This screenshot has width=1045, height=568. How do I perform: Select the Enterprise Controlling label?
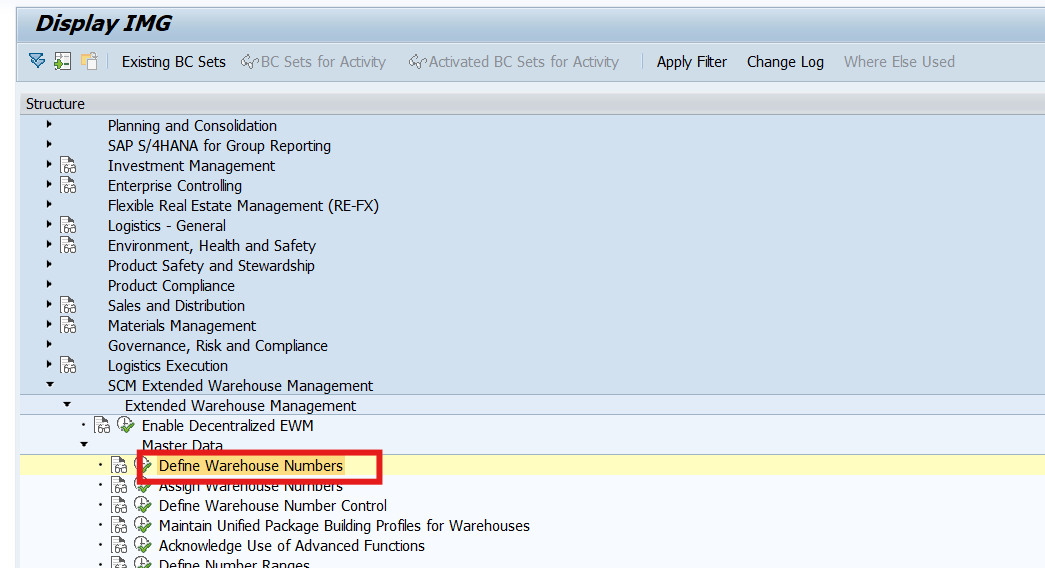click(x=175, y=185)
